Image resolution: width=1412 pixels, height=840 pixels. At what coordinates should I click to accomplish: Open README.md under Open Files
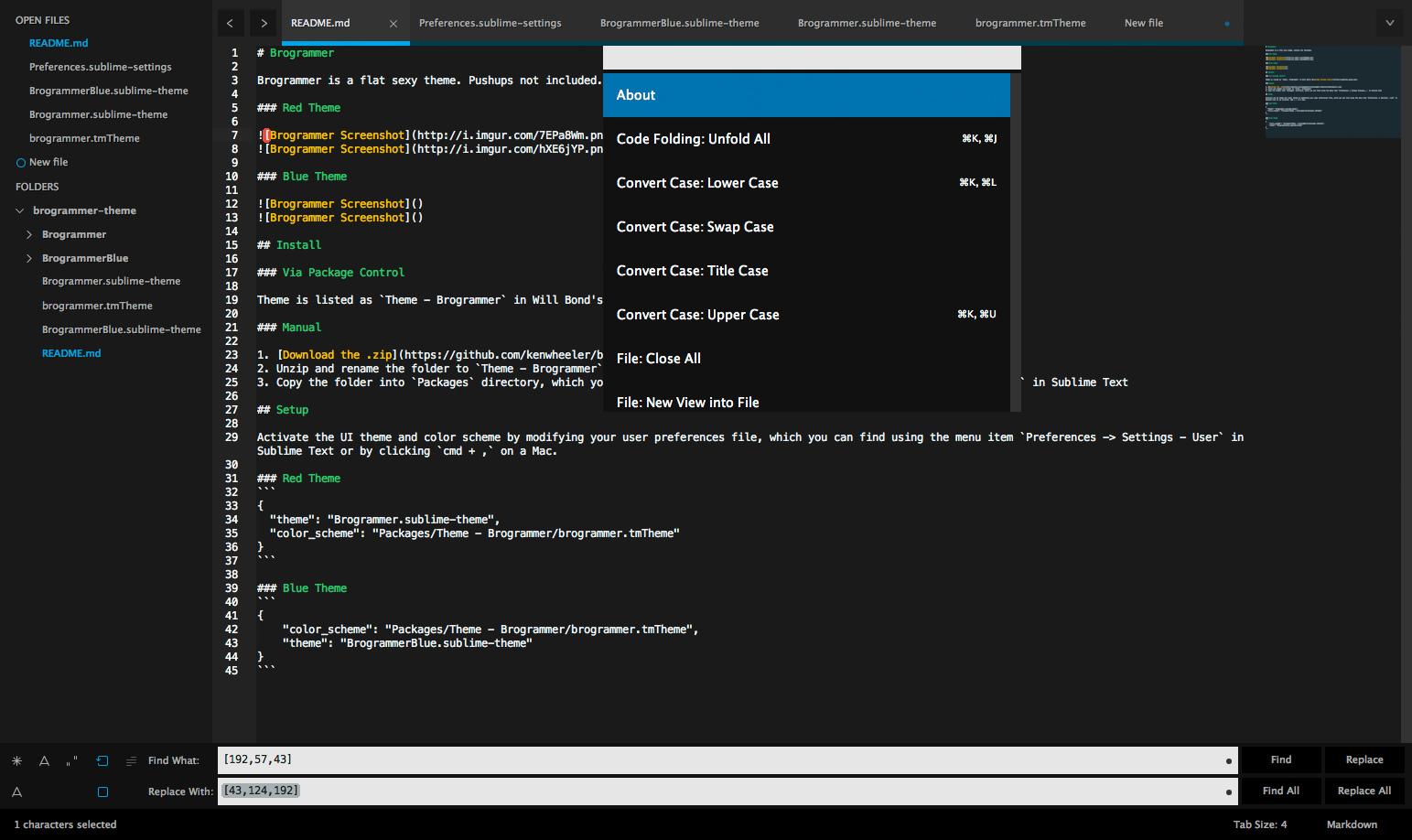(59, 43)
